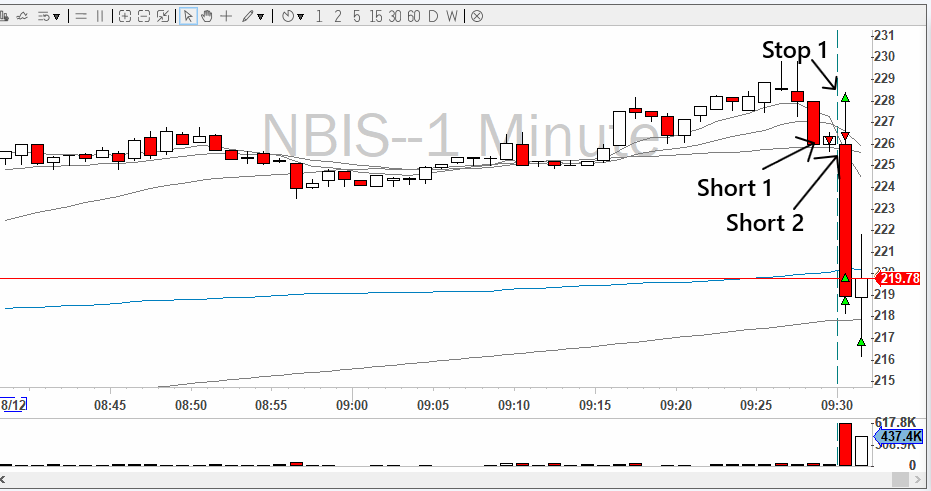Click the 08:45 time axis label

pos(110,406)
